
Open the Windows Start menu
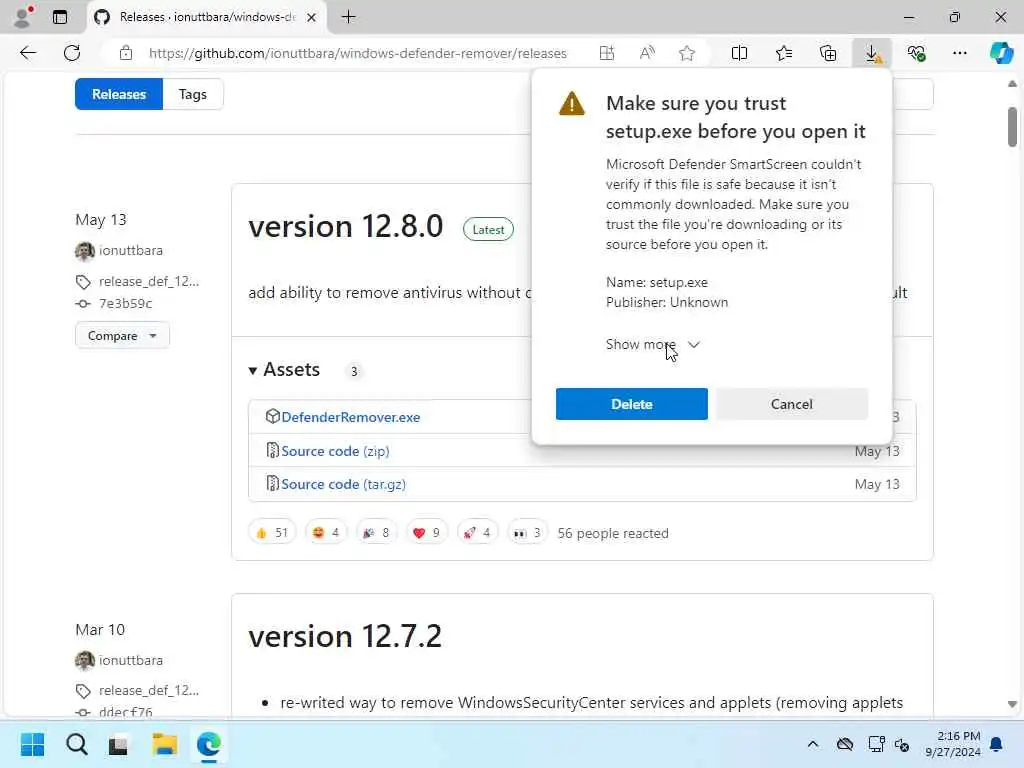click(32, 744)
